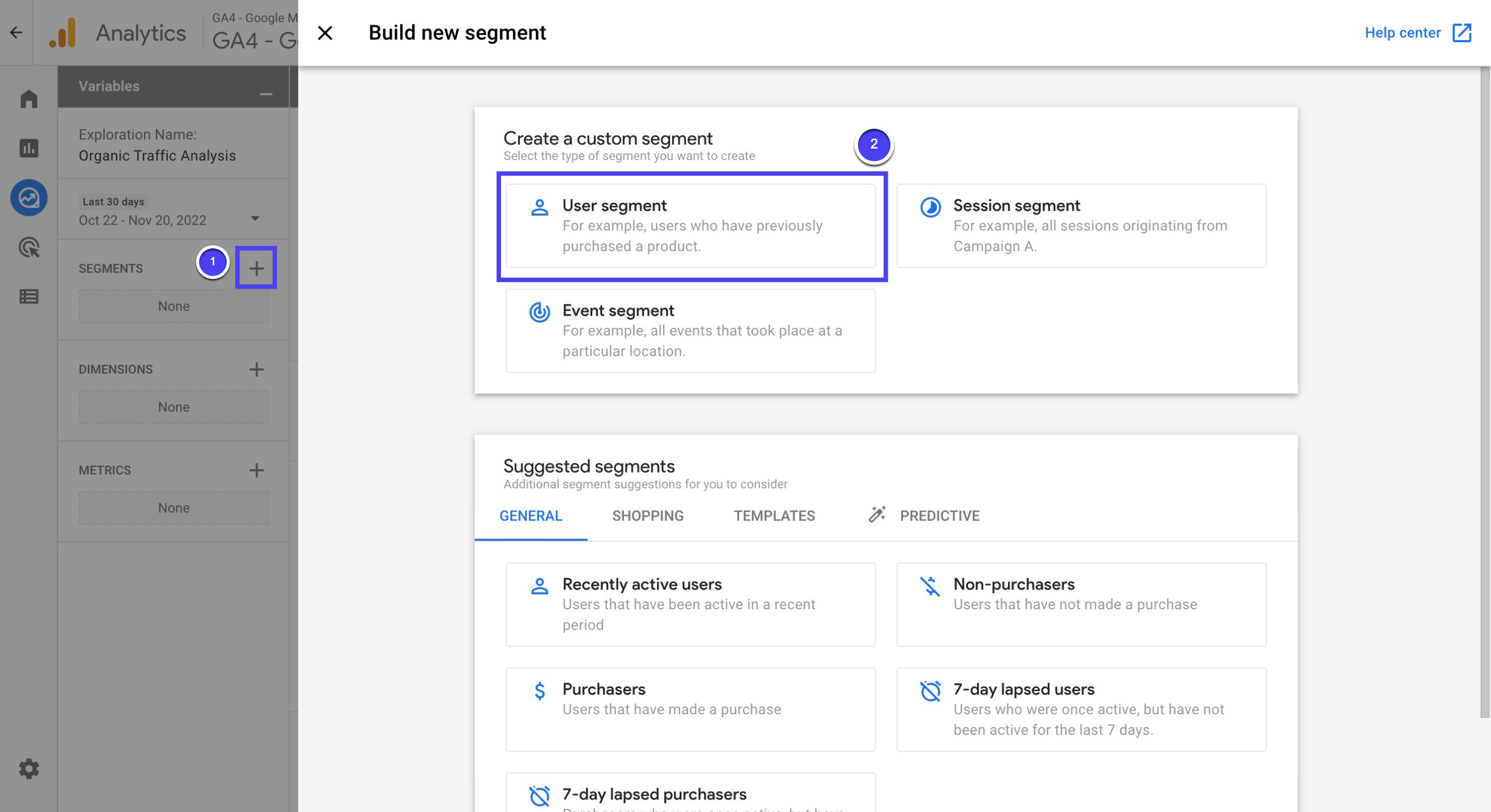Click the GA4 property name in header
Screen dimensions: 1491x812
pyautogui.click(x=255, y=40)
